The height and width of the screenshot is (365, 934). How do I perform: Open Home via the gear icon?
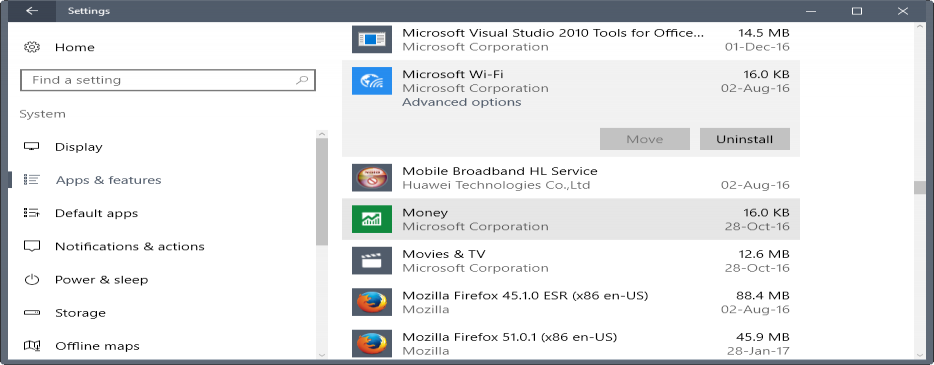pyautogui.click(x=32, y=47)
